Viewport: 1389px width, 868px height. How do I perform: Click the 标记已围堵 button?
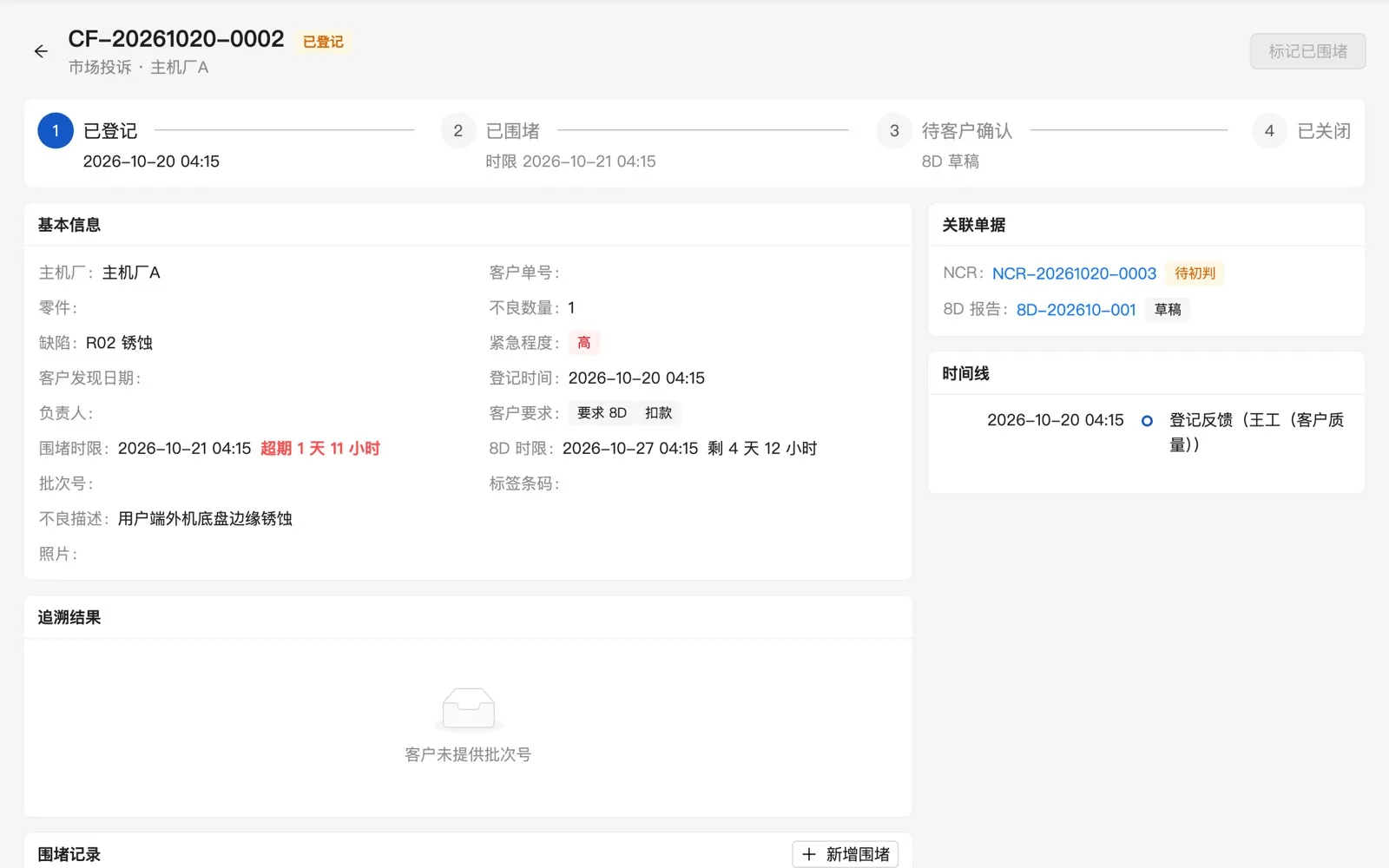click(1307, 51)
